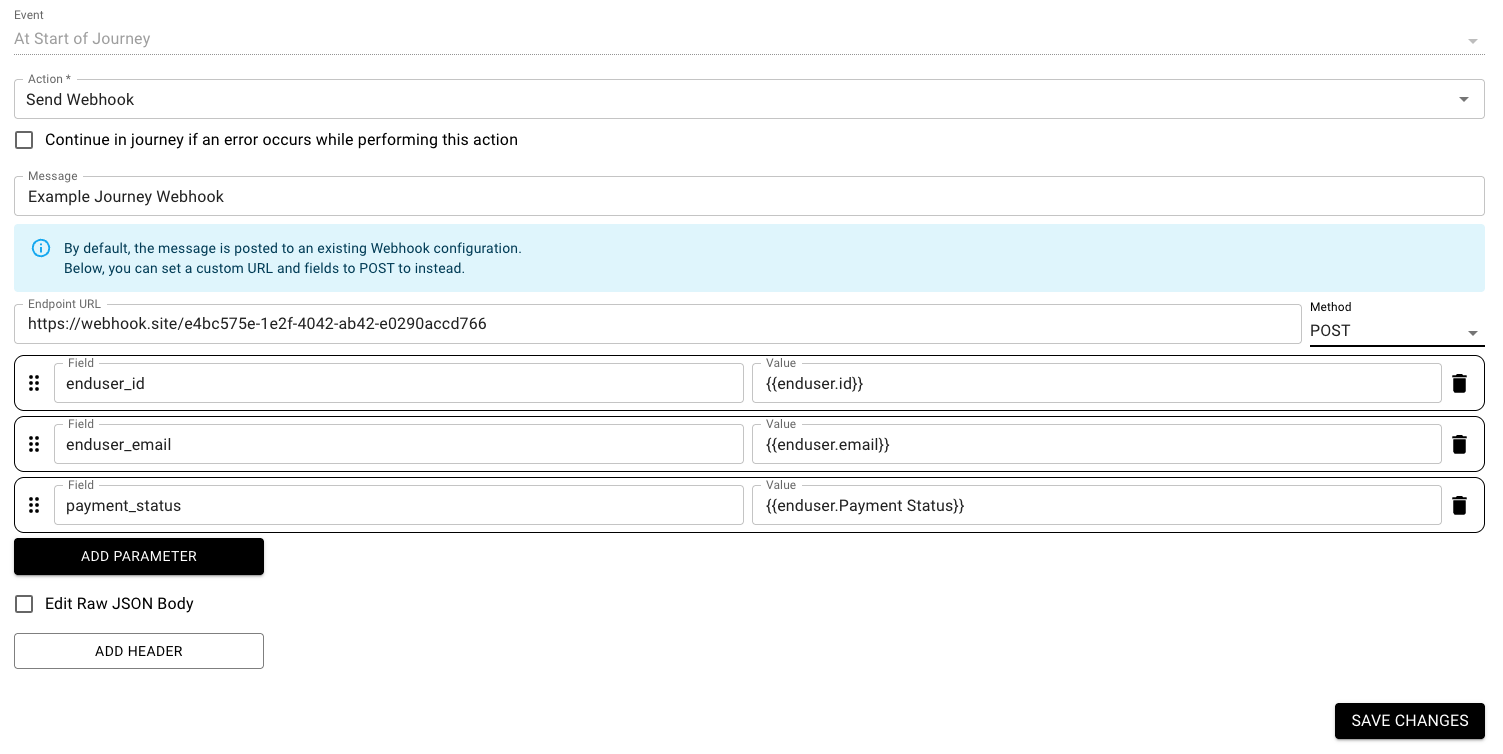Click the ADD PARAMETER button
1503x754 pixels.
pyautogui.click(x=139, y=556)
